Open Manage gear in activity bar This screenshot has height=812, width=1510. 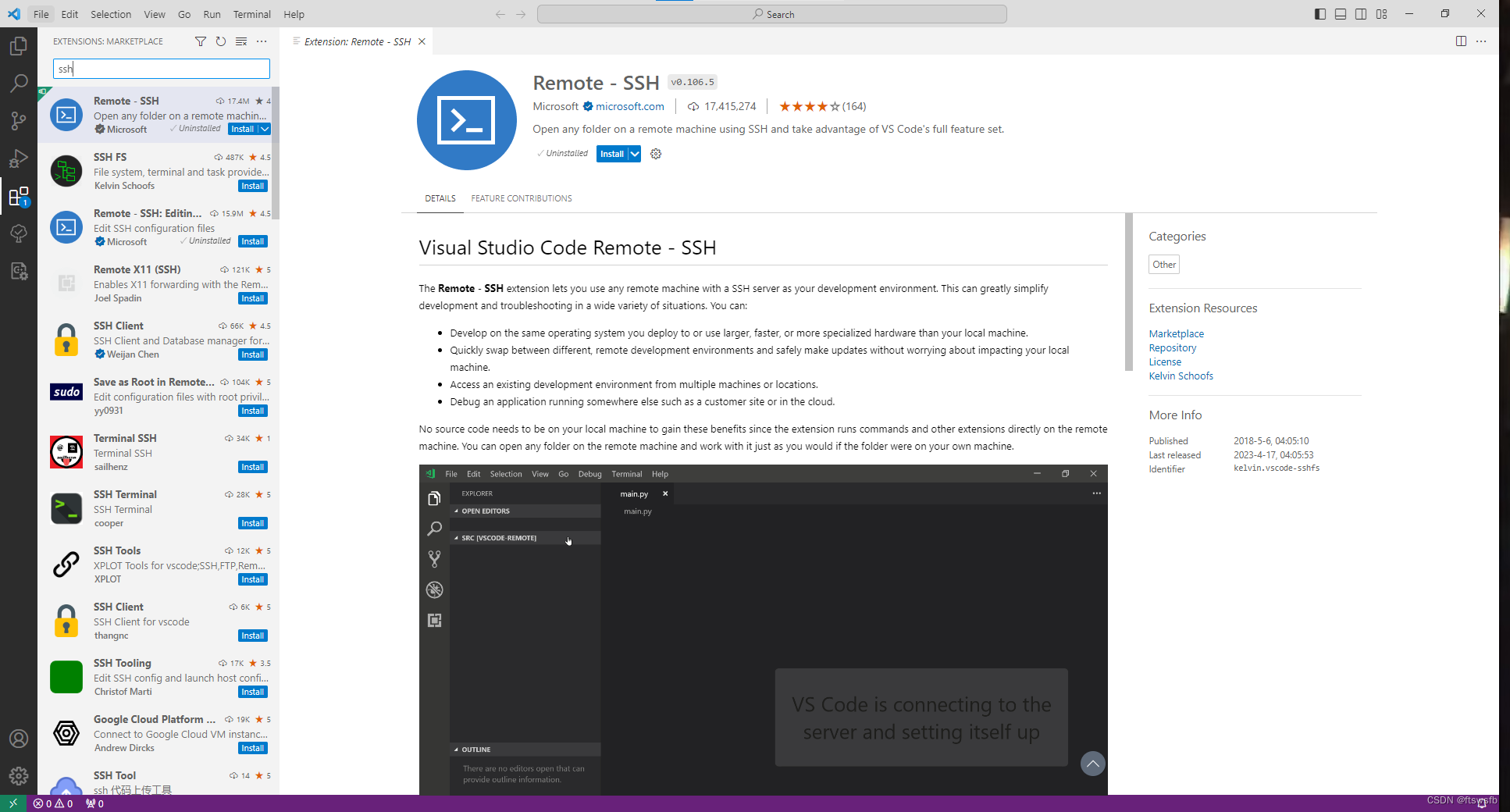[x=19, y=776]
